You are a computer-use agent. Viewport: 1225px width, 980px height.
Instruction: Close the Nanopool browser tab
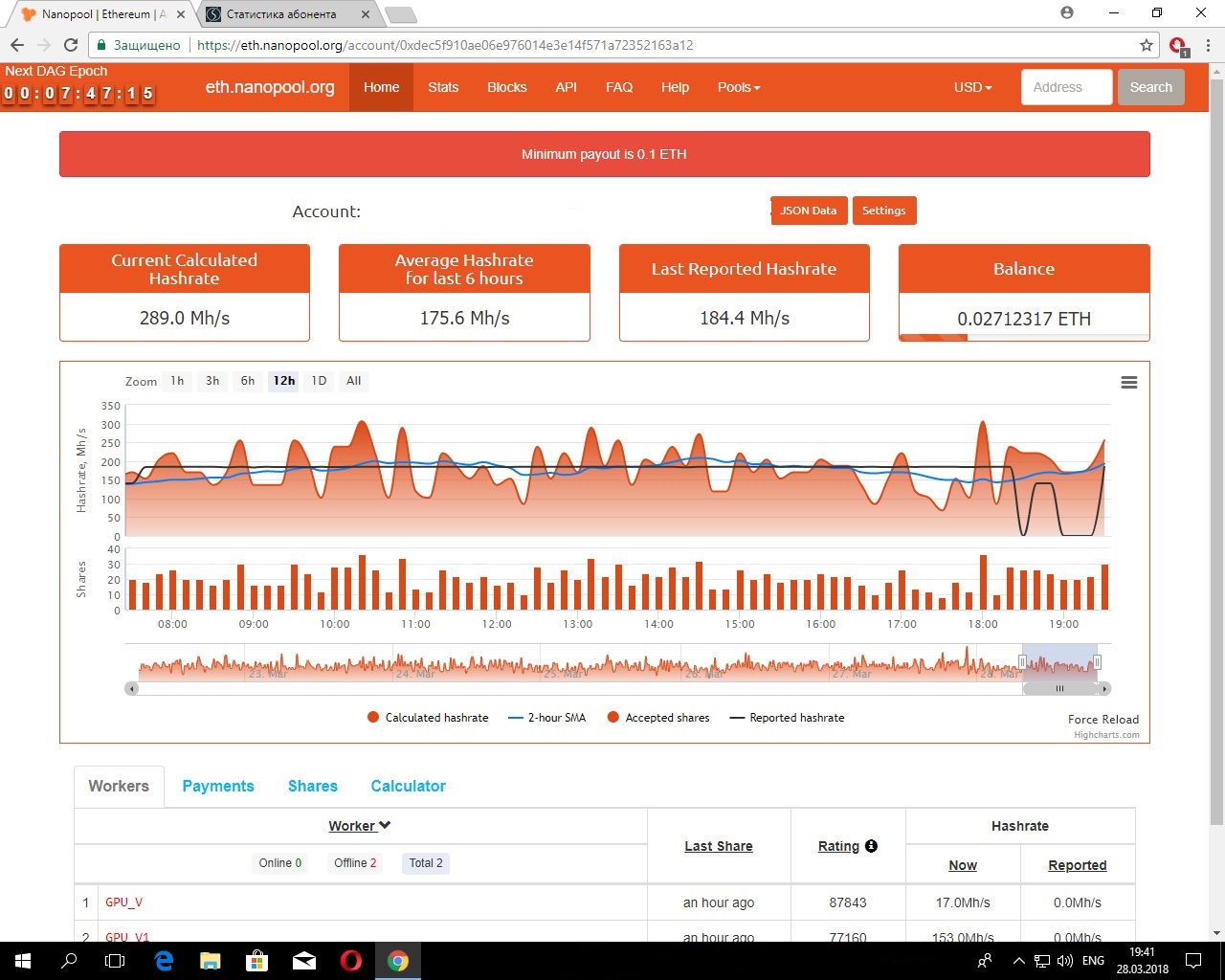[181, 14]
